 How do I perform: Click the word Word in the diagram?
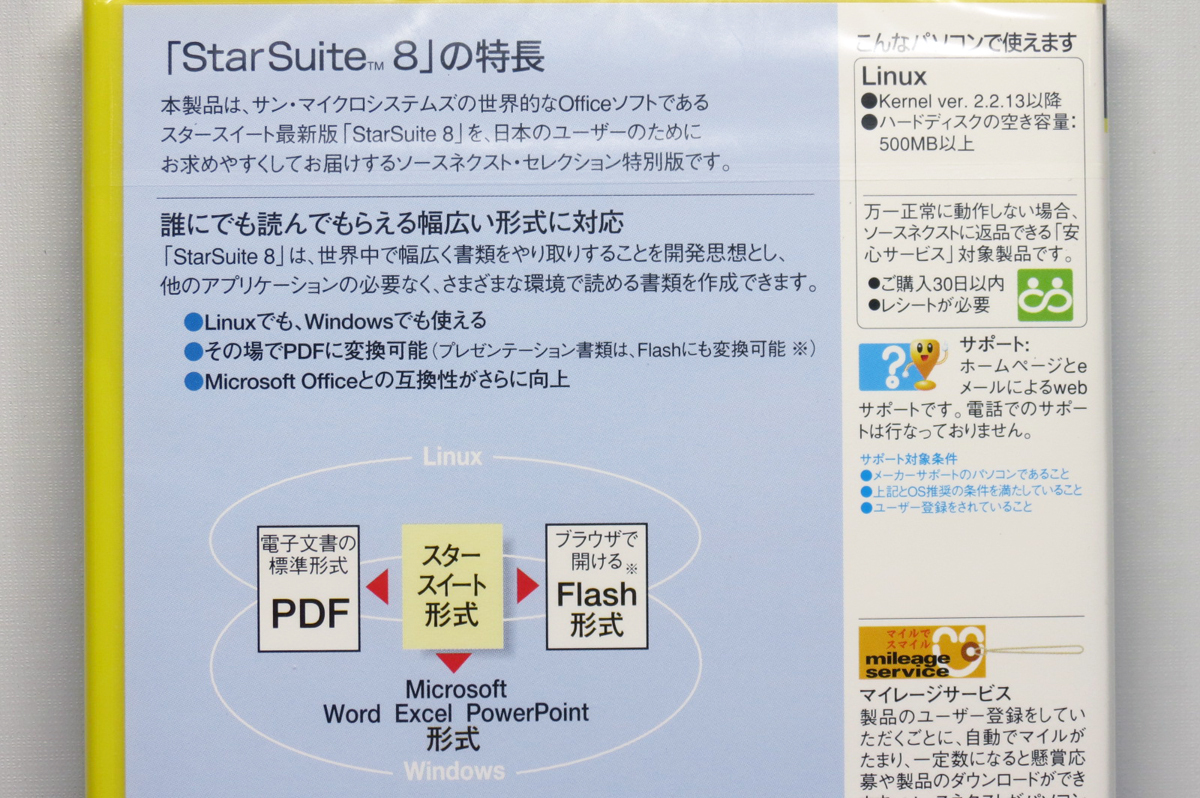click(x=352, y=714)
